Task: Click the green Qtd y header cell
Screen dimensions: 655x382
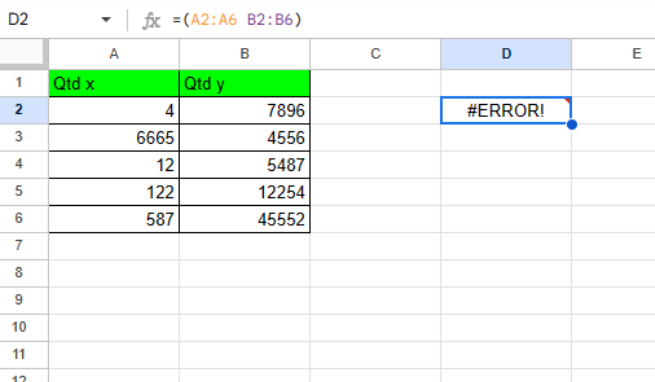Action: (244, 84)
